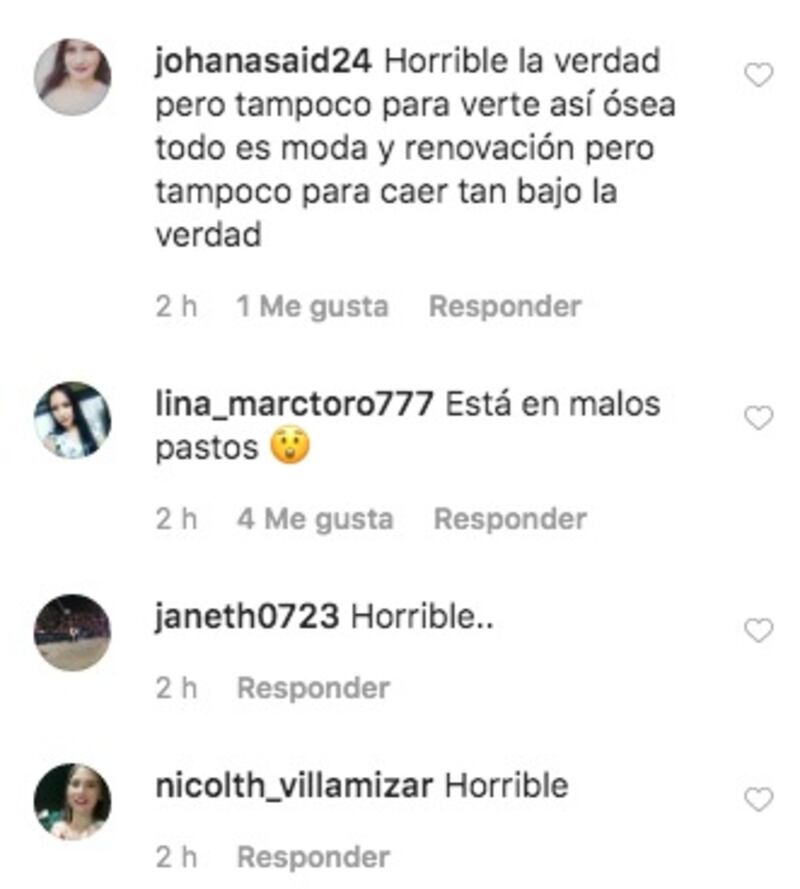Click the lina_marctoro777 username

point(294,405)
